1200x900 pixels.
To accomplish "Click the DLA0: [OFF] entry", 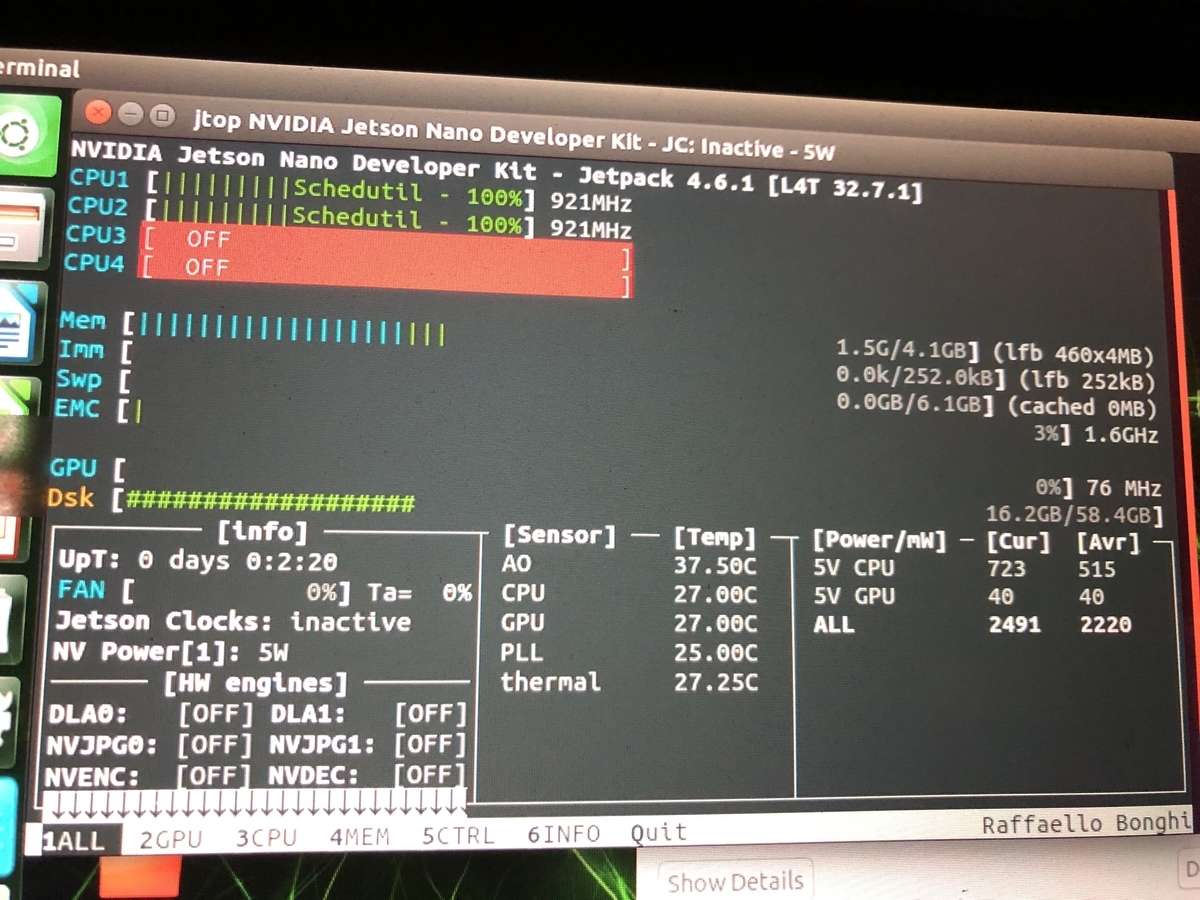I will click(x=151, y=714).
